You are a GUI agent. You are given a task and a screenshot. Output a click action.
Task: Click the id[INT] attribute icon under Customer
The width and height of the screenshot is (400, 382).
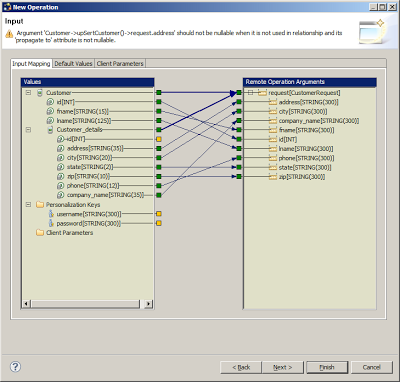(x=50, y=102)
